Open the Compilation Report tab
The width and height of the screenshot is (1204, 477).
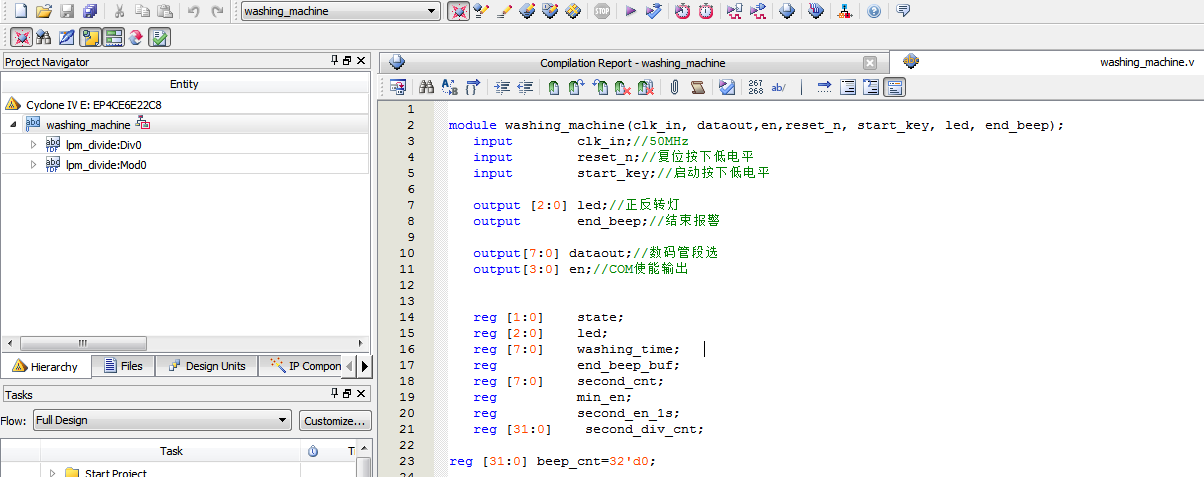click(632, 62)
